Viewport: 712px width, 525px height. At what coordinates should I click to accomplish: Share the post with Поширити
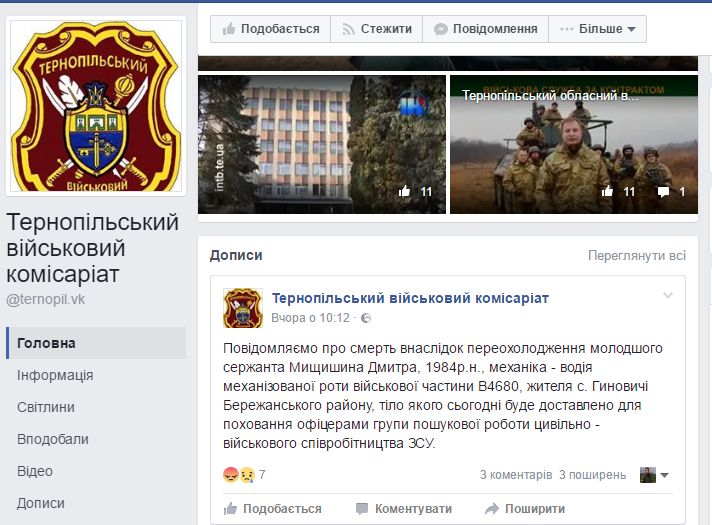525,509
